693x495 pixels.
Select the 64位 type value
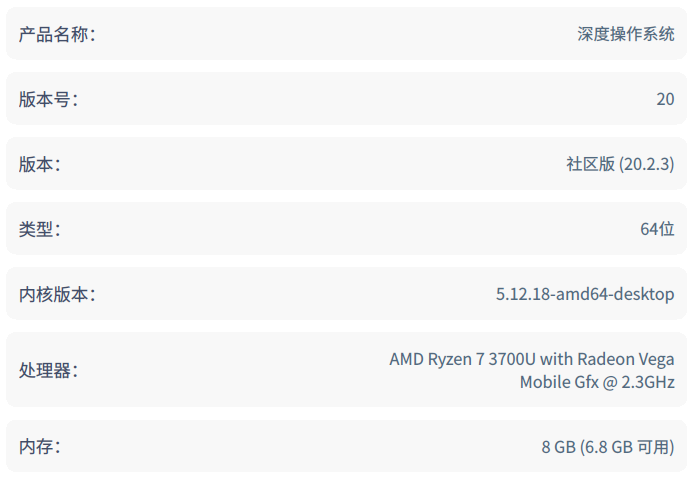[x=657, y=230]
